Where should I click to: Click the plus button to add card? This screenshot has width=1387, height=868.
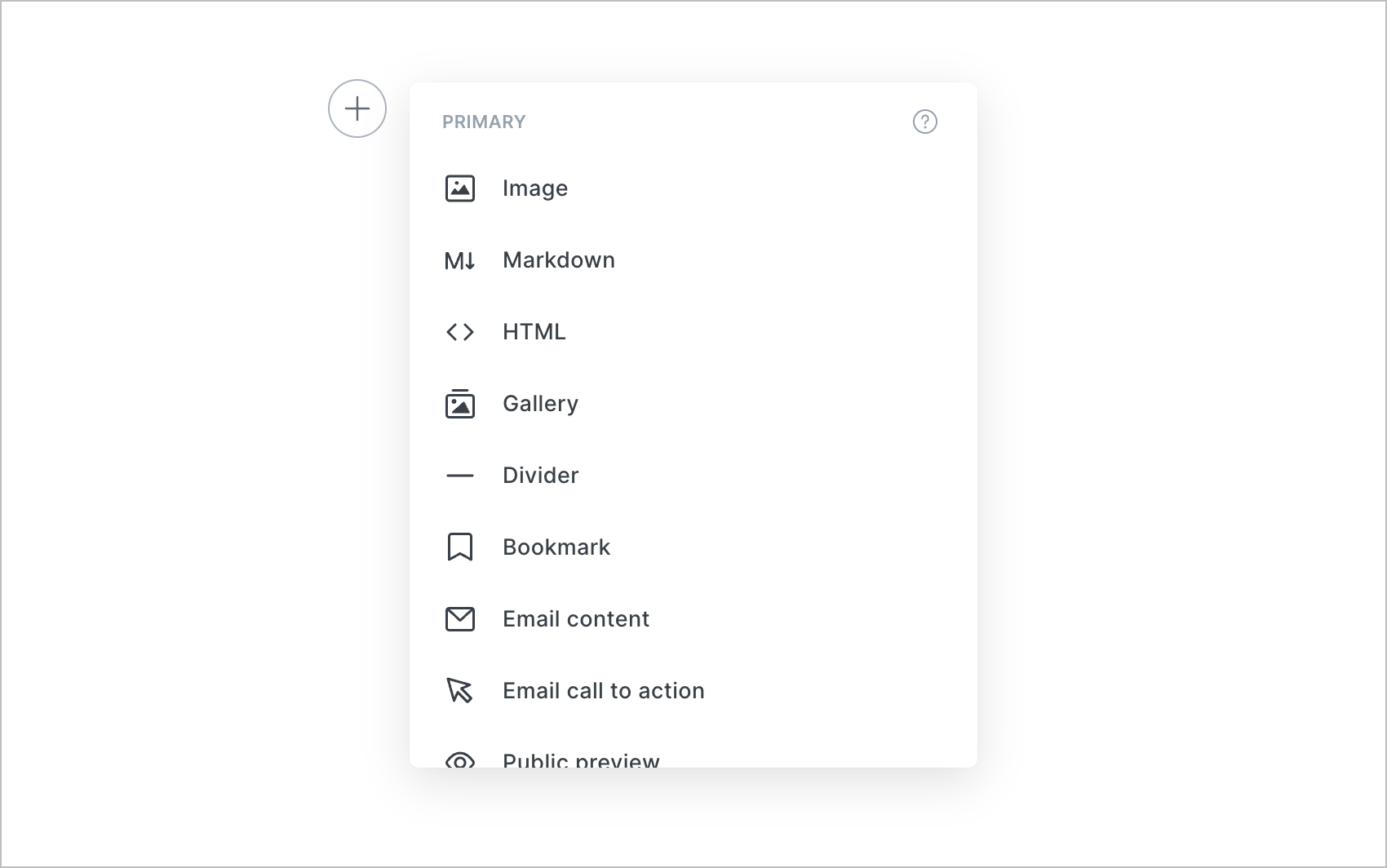[357, 108]
